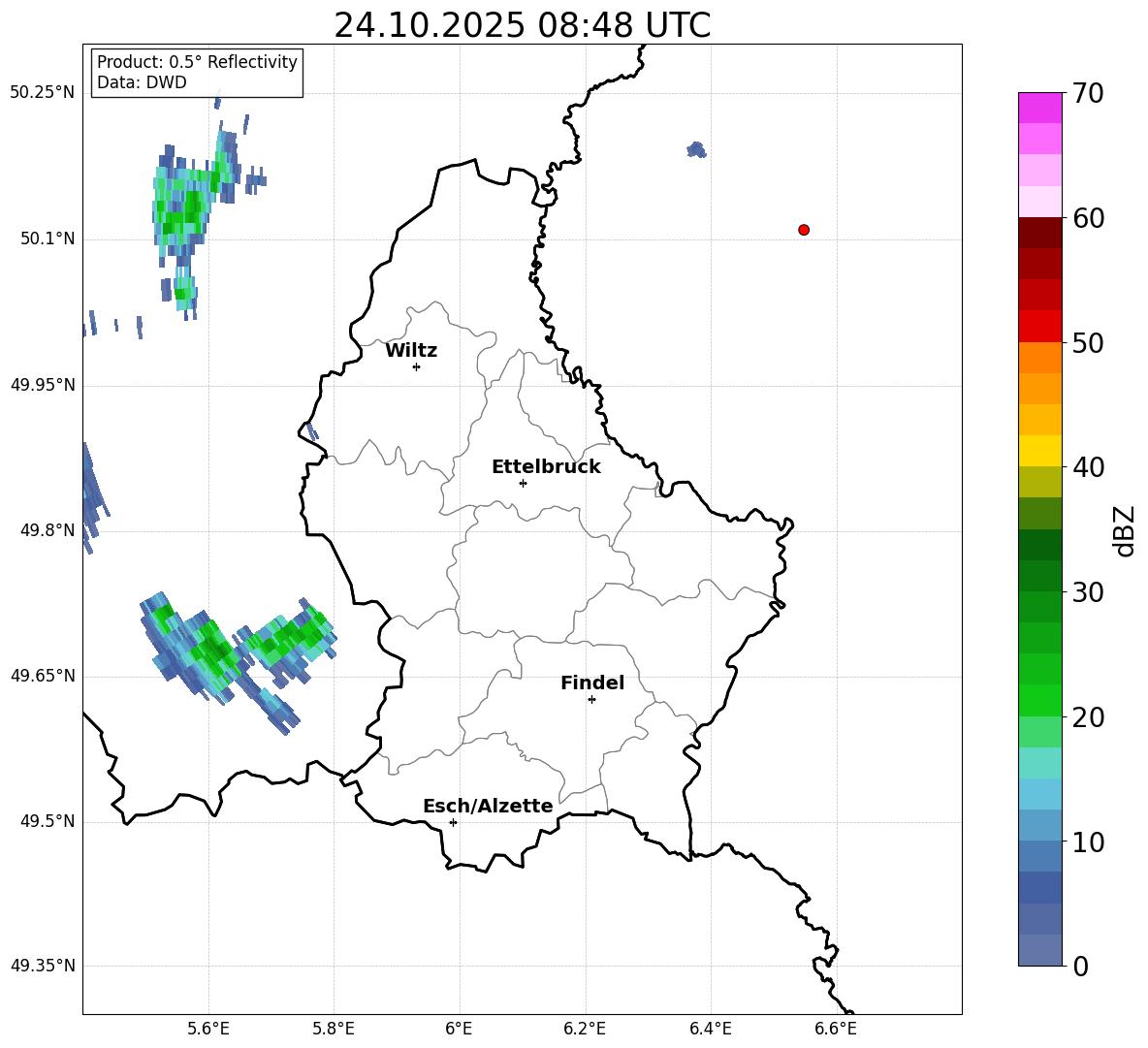Screen dimensions: 1148x1048
Task: Click the small isolated blue echo near 6.4°E
Action: (x=696, y=149)
